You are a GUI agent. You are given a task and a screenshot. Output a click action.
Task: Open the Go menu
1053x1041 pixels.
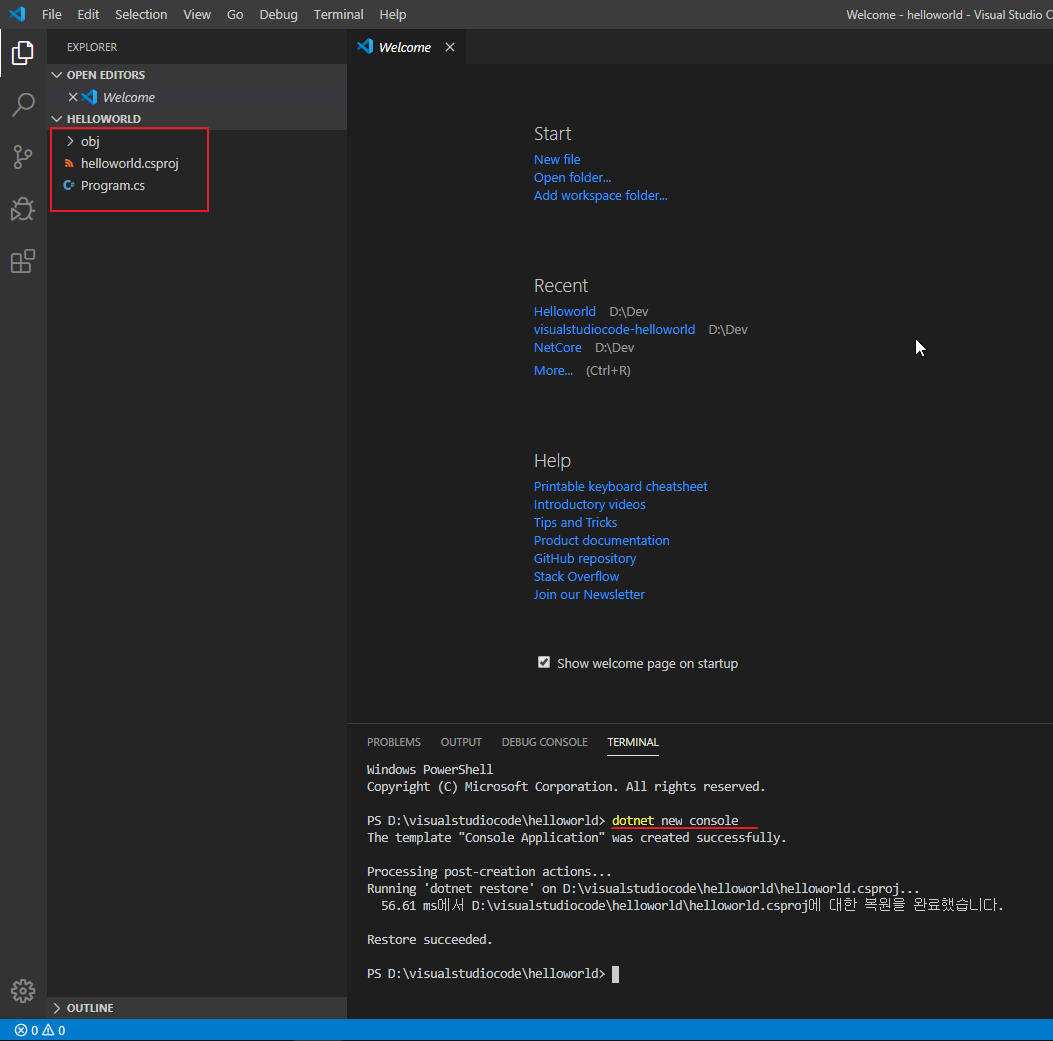coord(235,14)
